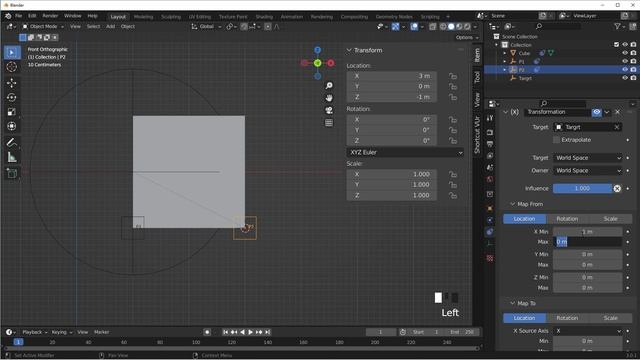Select the Select Box tool
The image size is (640, 360).
12,53
